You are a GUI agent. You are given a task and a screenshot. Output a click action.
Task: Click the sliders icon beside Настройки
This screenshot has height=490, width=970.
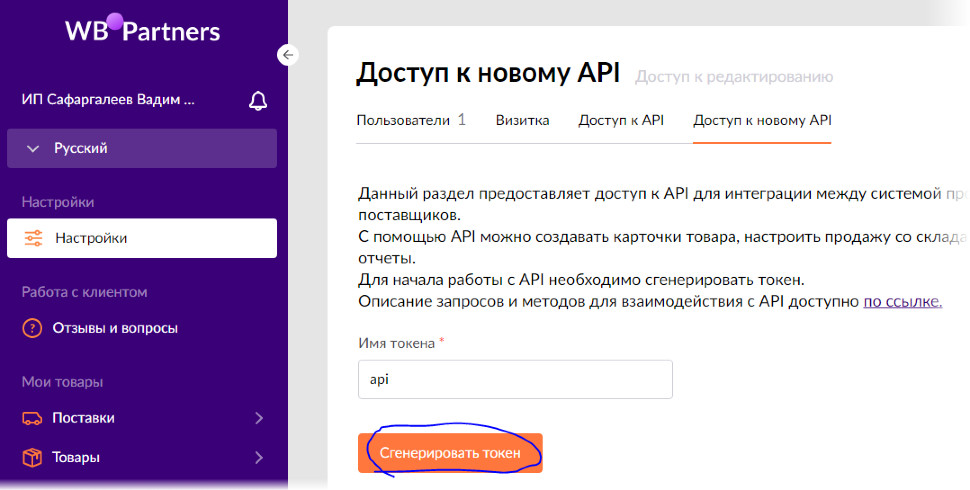tap(33, 238)
